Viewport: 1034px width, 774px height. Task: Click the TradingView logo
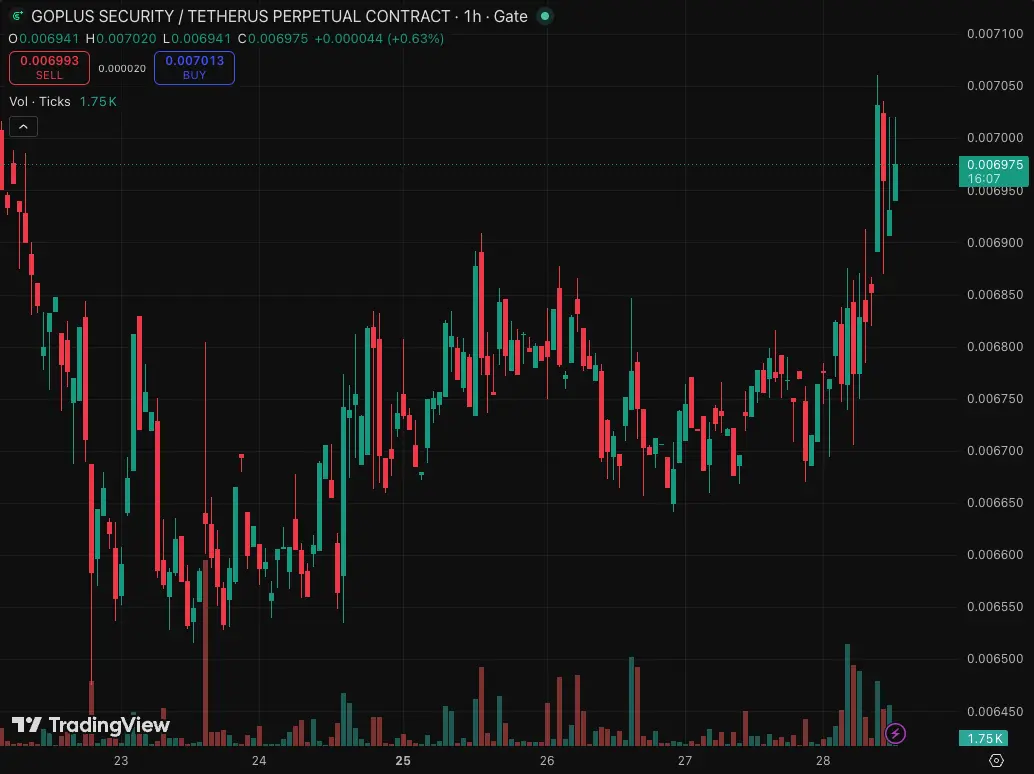pos(91,725)
